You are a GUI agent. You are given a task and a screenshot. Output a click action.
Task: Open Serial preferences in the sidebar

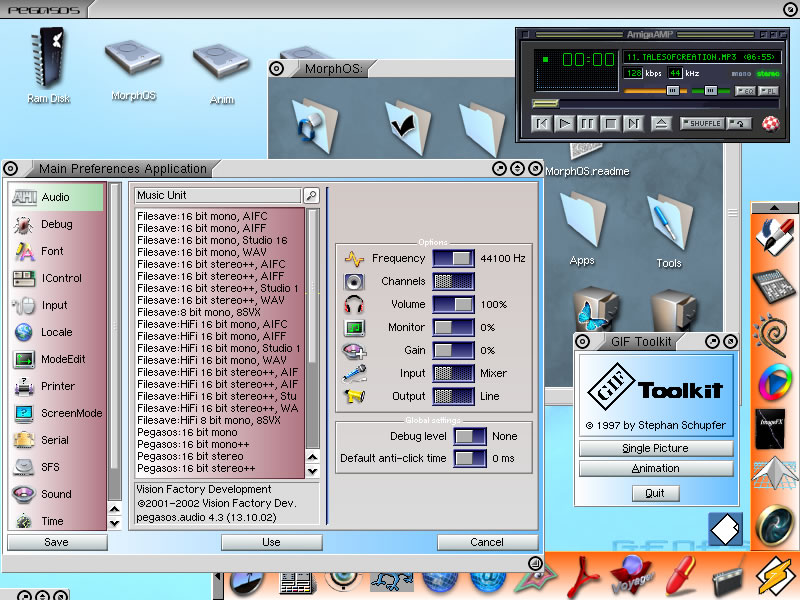57,440
